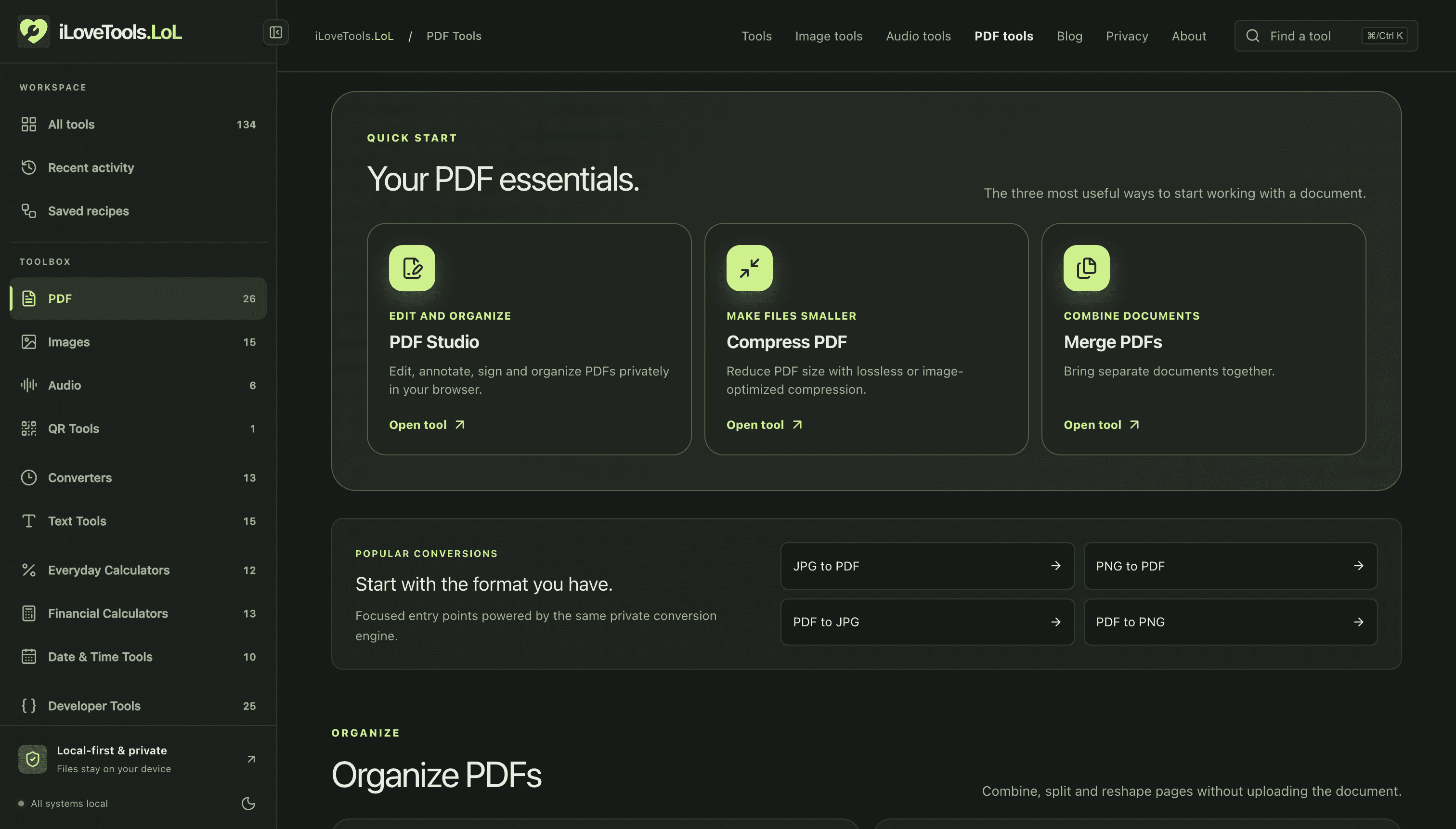Click the Text Tools T icon

[28, 520]
